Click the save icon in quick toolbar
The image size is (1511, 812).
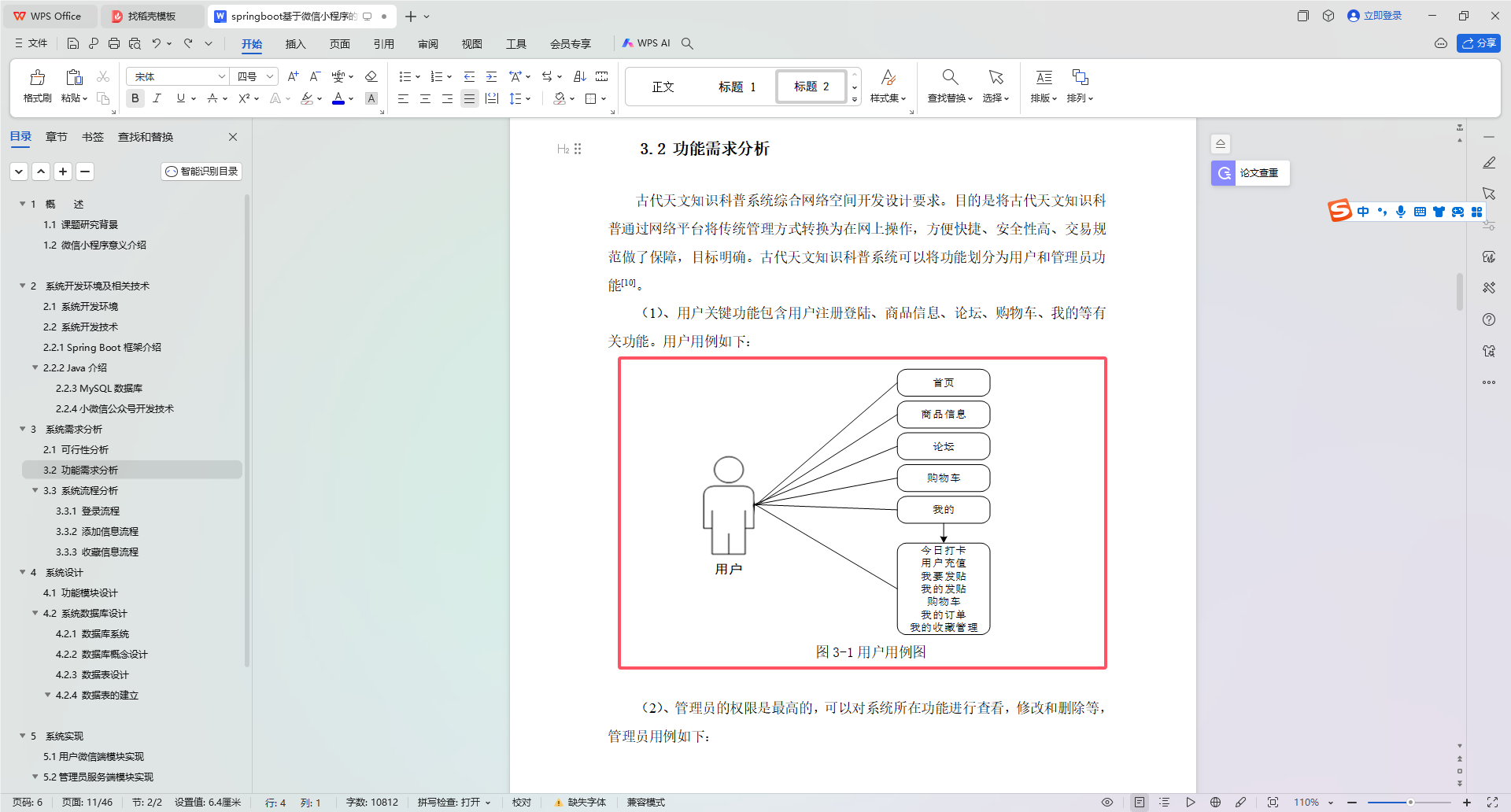point(73,43)
